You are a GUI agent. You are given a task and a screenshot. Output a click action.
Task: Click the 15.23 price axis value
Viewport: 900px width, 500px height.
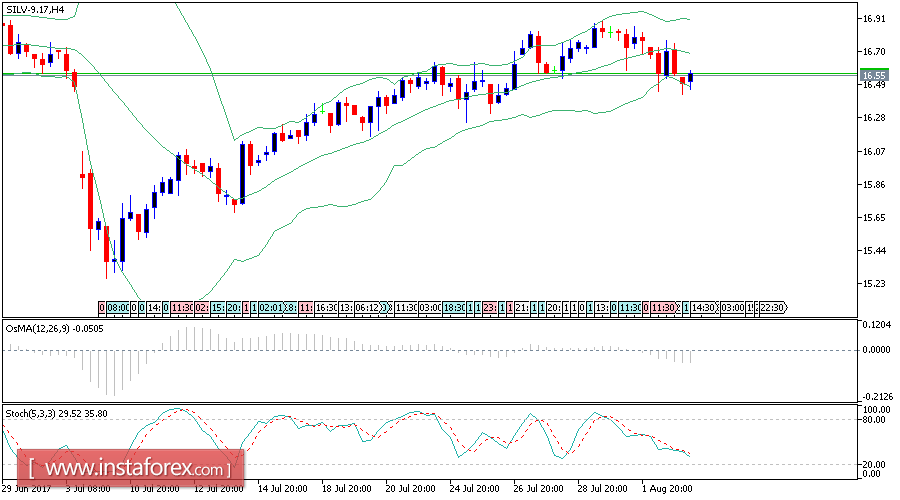(874, 284)
